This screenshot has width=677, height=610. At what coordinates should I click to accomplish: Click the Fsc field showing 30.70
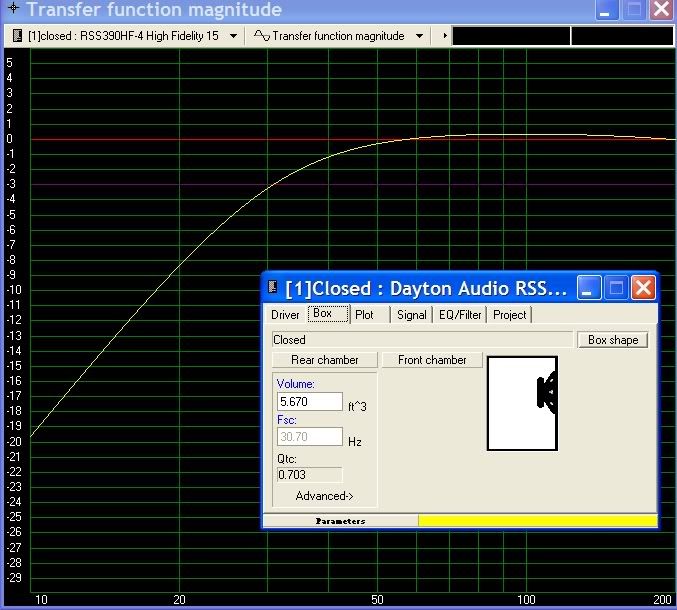310,436
